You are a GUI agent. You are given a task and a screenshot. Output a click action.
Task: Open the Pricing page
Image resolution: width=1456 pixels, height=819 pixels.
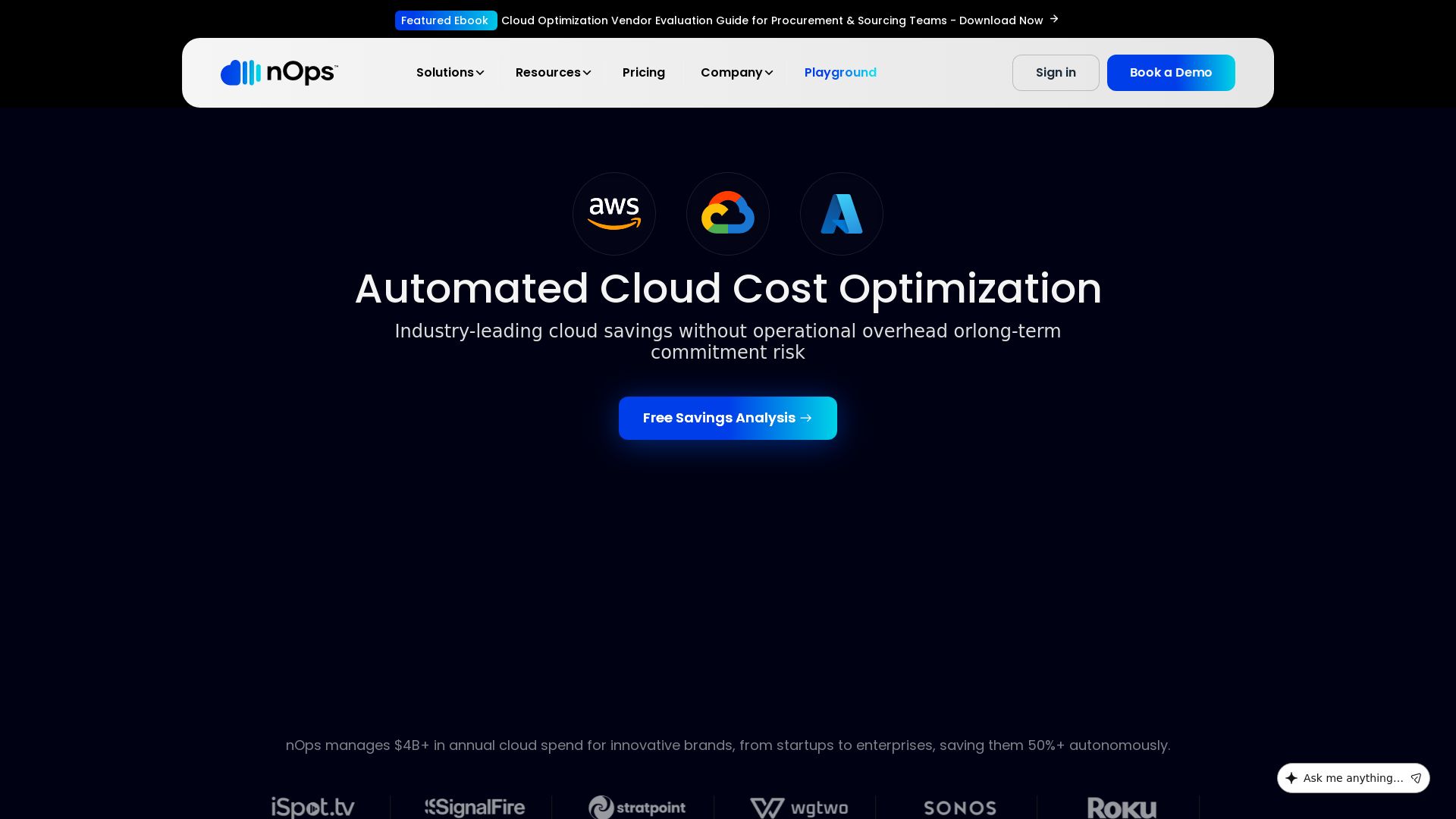point(644,73)
